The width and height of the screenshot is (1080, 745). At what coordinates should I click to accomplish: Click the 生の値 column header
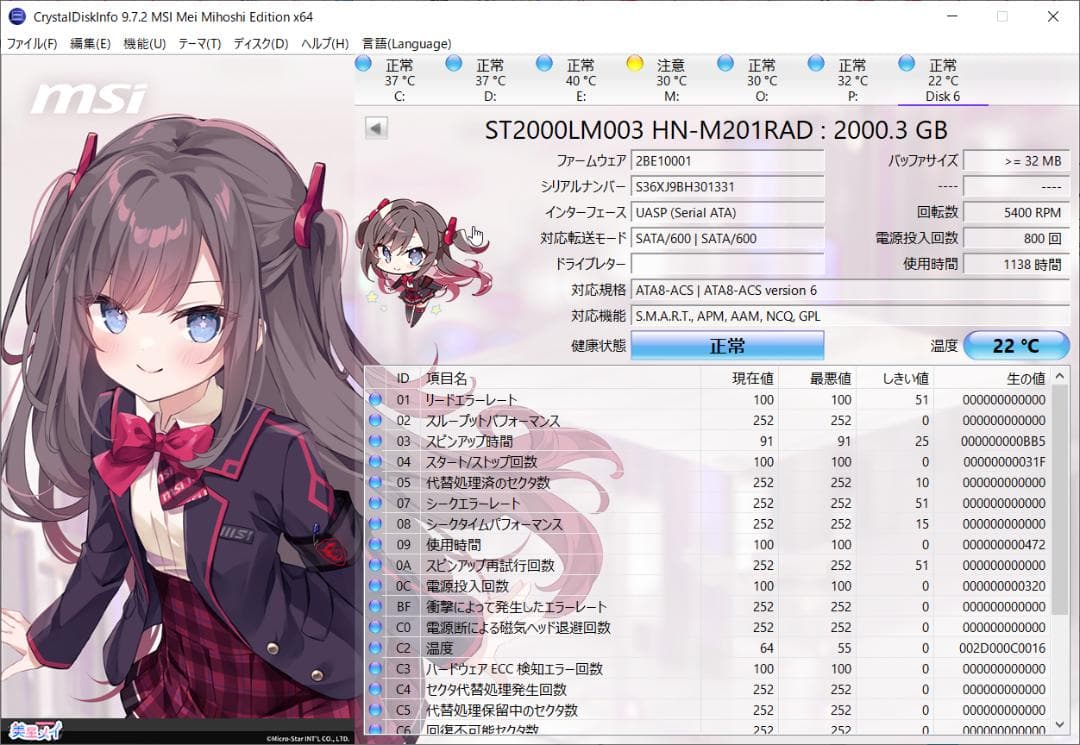coord(993,378)
